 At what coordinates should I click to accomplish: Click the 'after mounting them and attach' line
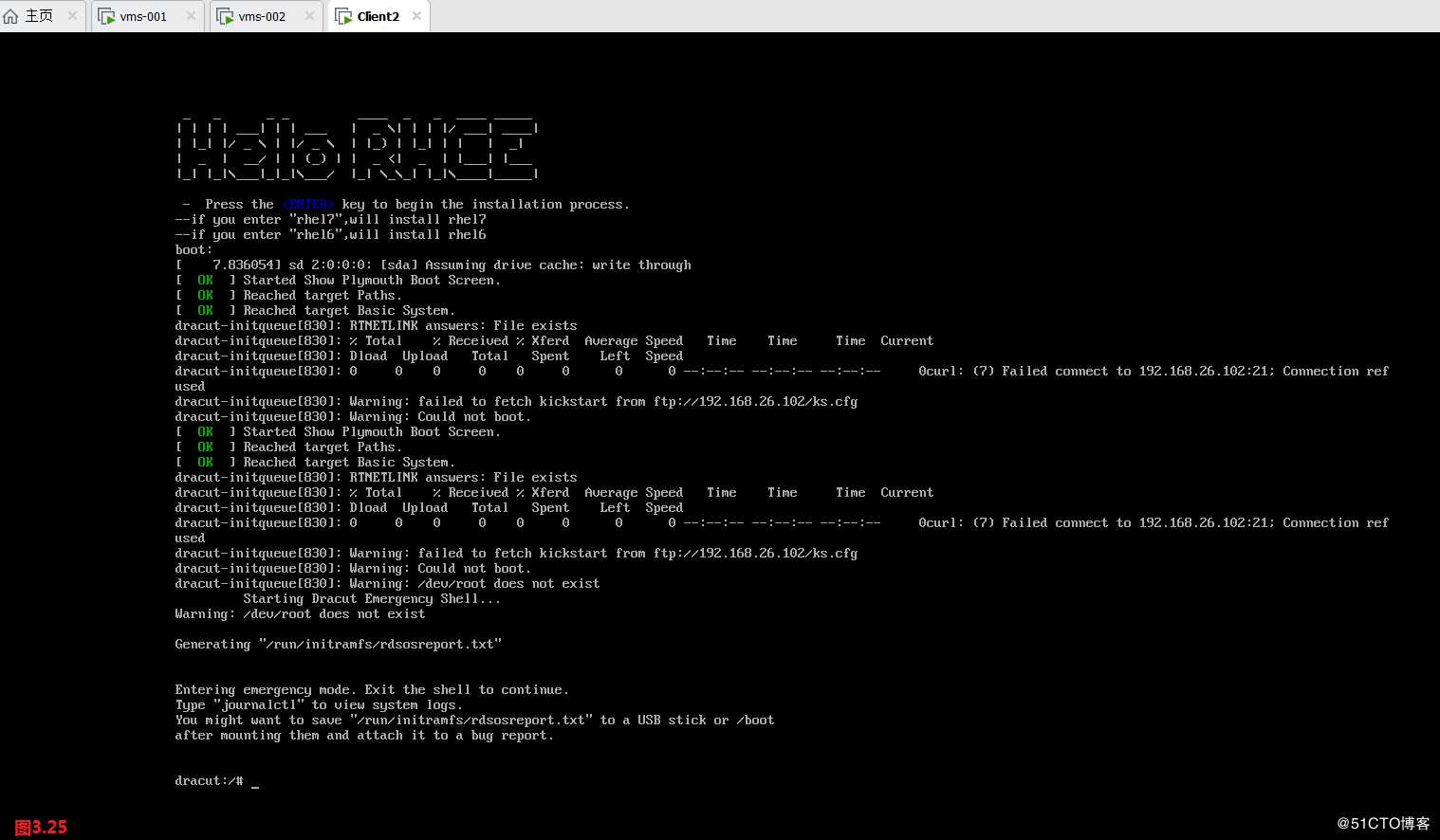[x=364, y=736]
